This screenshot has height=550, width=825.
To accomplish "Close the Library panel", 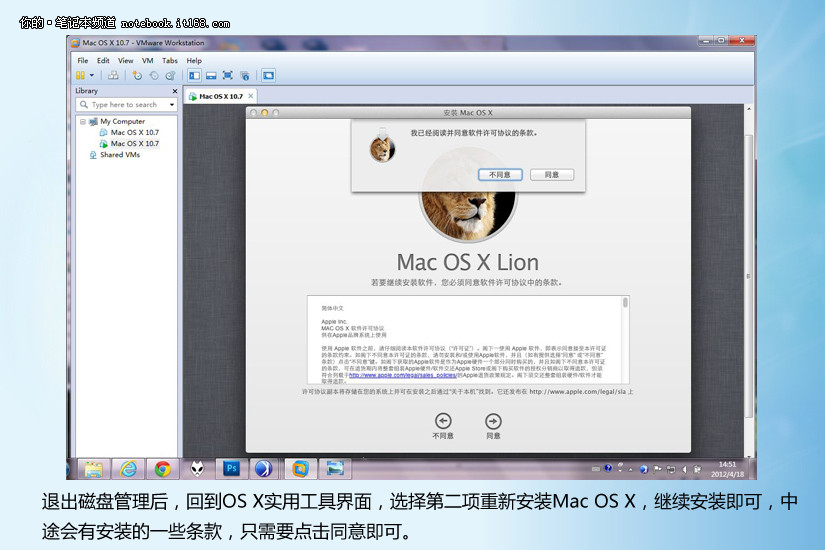I will pyautogui.click(x=175, y=91).
